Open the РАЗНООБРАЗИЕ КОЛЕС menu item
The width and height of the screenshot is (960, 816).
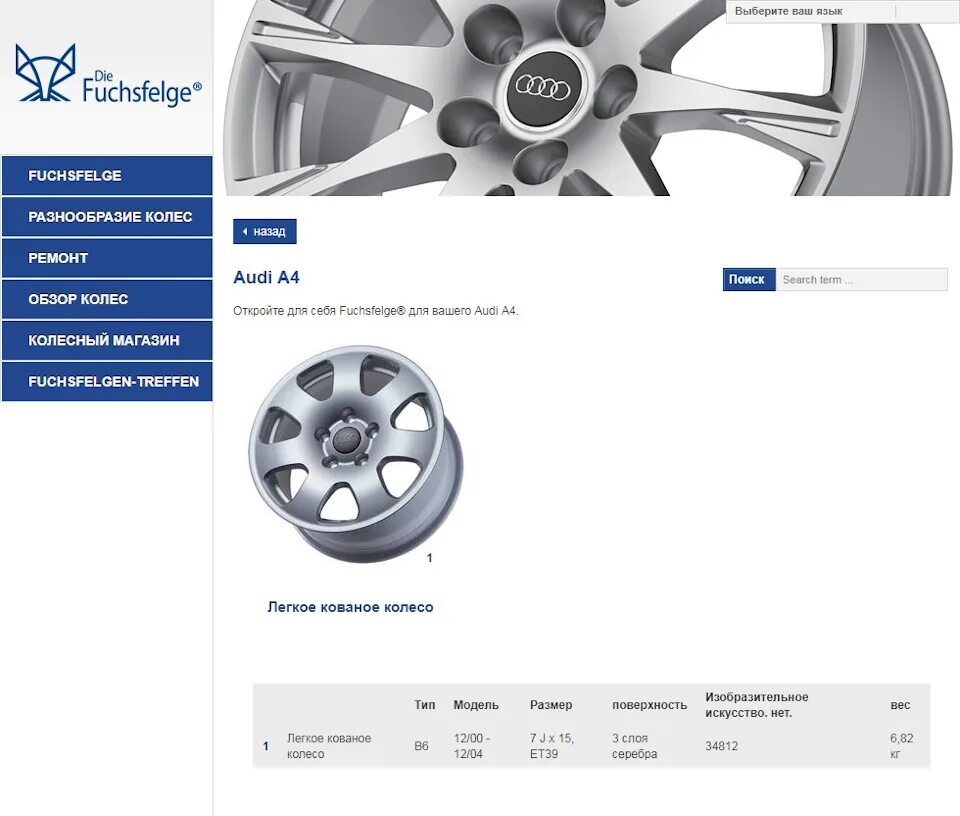coord(107,217)
